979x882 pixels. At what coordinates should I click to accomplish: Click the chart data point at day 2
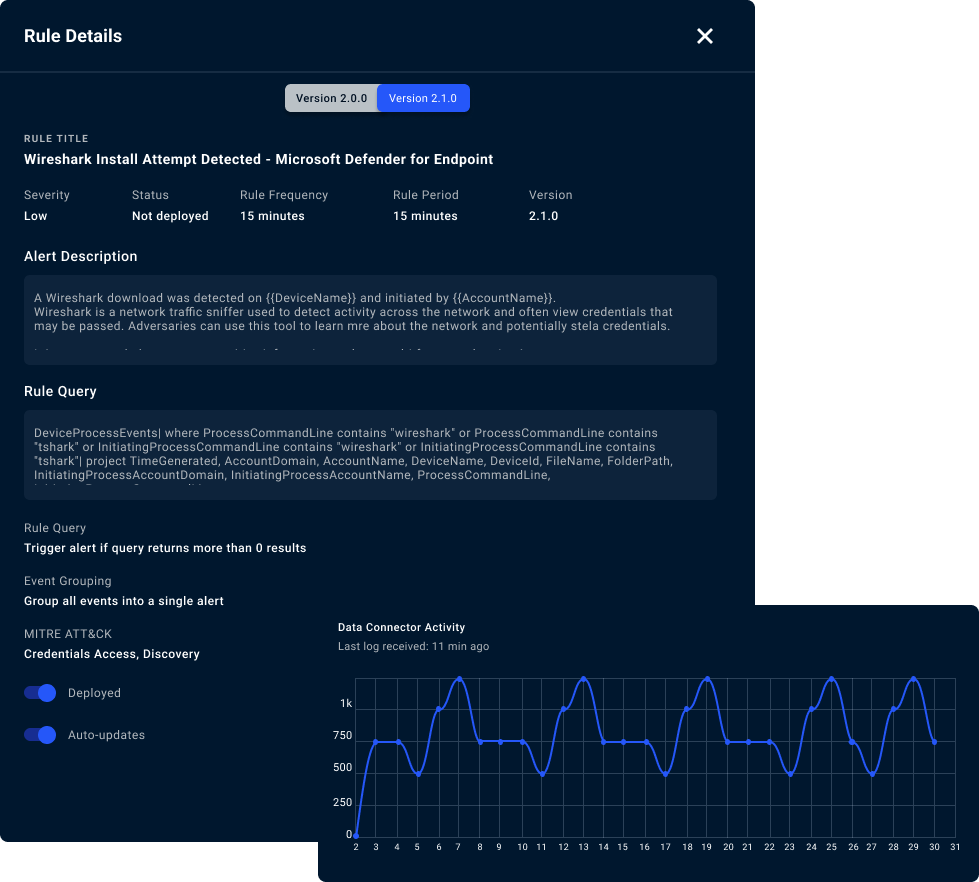click(356, 835)
